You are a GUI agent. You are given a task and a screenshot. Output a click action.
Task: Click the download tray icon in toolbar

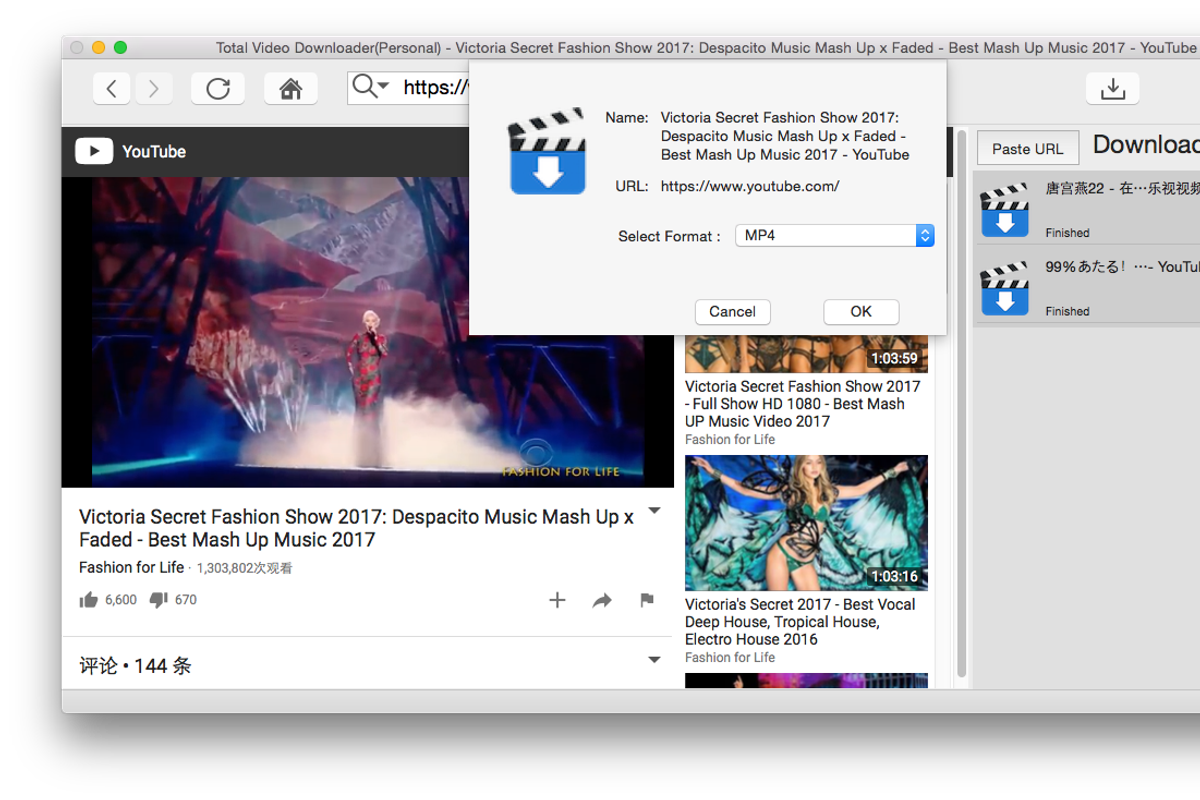1113,89
